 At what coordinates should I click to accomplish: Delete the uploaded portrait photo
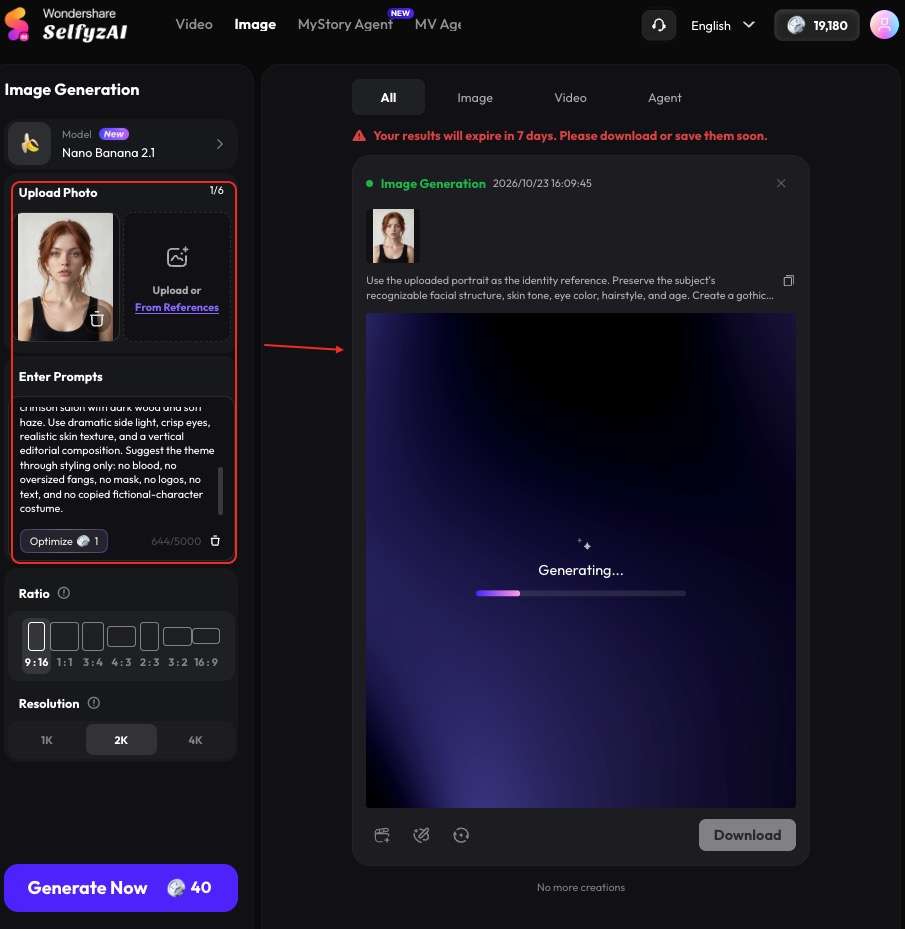click(x=97, y=319)
